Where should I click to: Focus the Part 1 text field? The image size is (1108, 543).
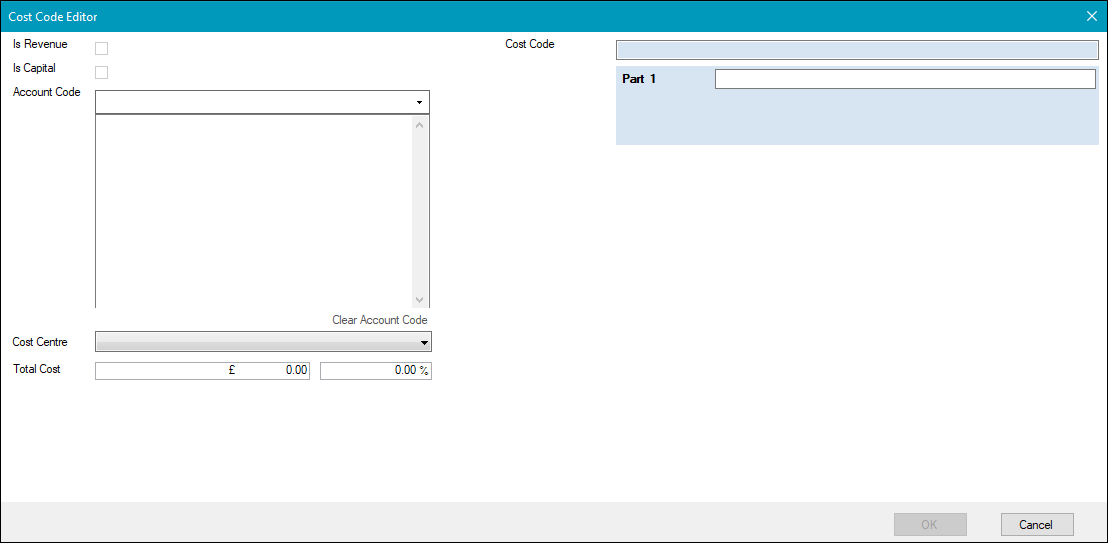[x=904, y=80]
